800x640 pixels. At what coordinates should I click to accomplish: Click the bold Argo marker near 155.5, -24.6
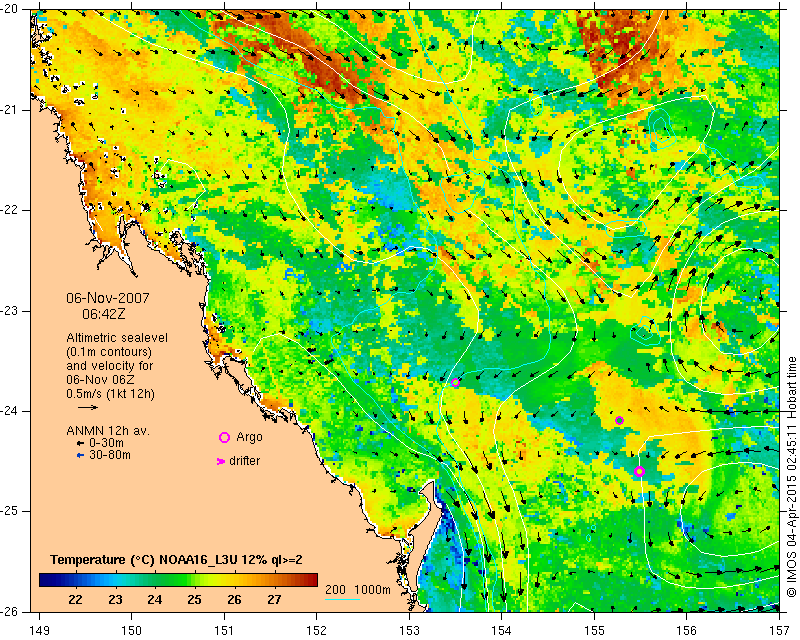point(639,472)
